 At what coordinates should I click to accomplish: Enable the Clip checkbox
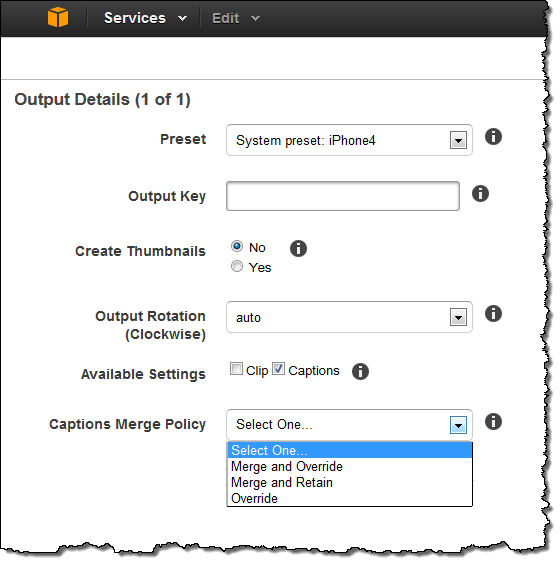[x=236, y=369]
